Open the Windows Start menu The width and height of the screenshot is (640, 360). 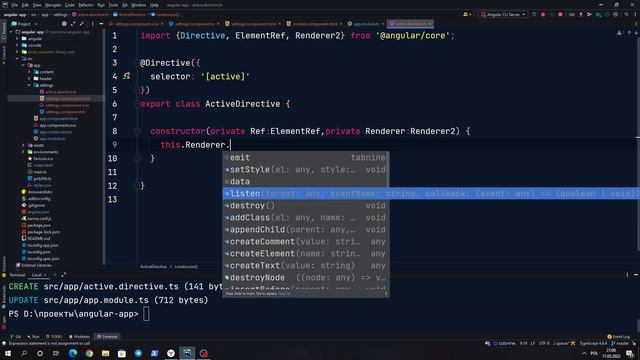coord(8,353)
